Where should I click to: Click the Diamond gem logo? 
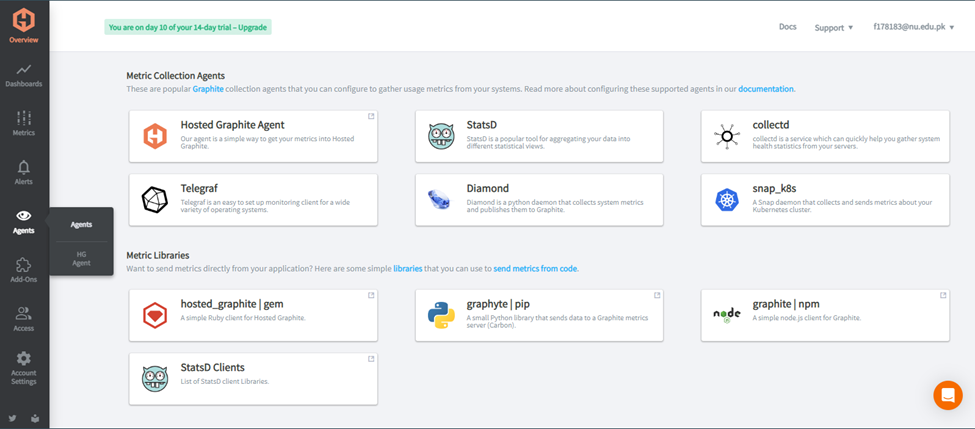pos(438,200)
